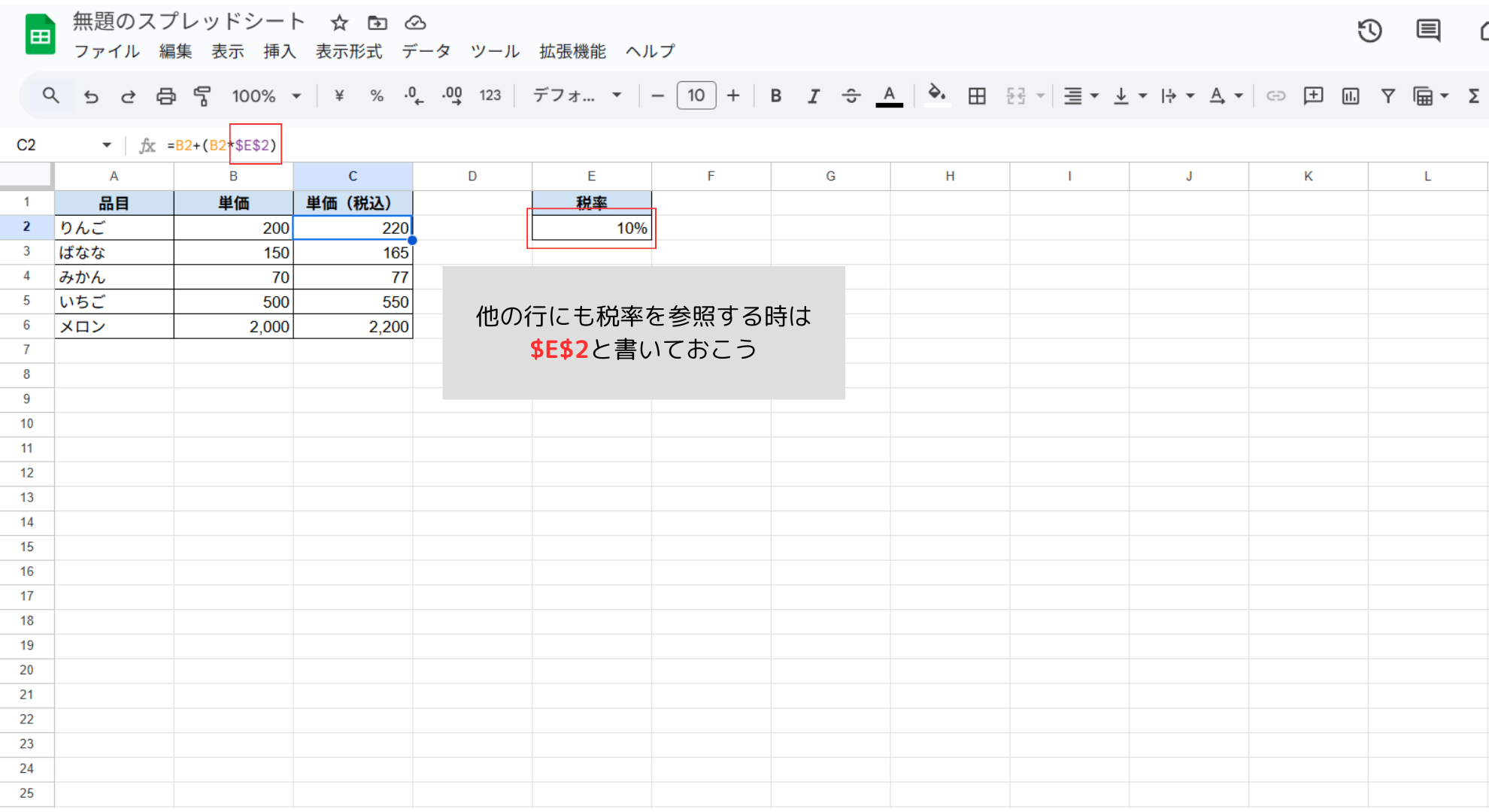Viewport: 1489px width, 812px height.
Task: Open the 100% zoom dropdown
Action: (x=266, y=96)
